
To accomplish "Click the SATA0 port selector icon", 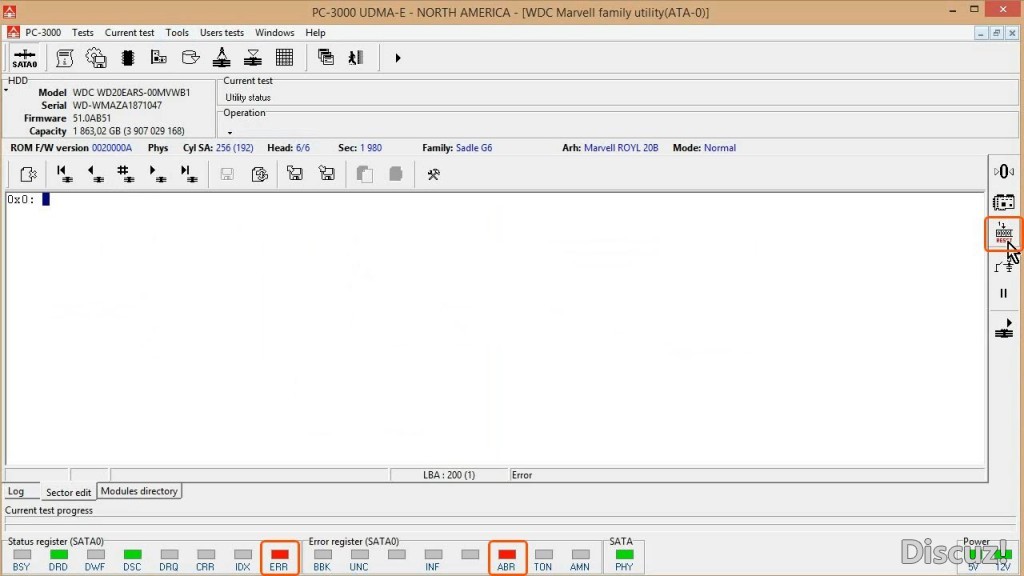I will click(25, 58).
